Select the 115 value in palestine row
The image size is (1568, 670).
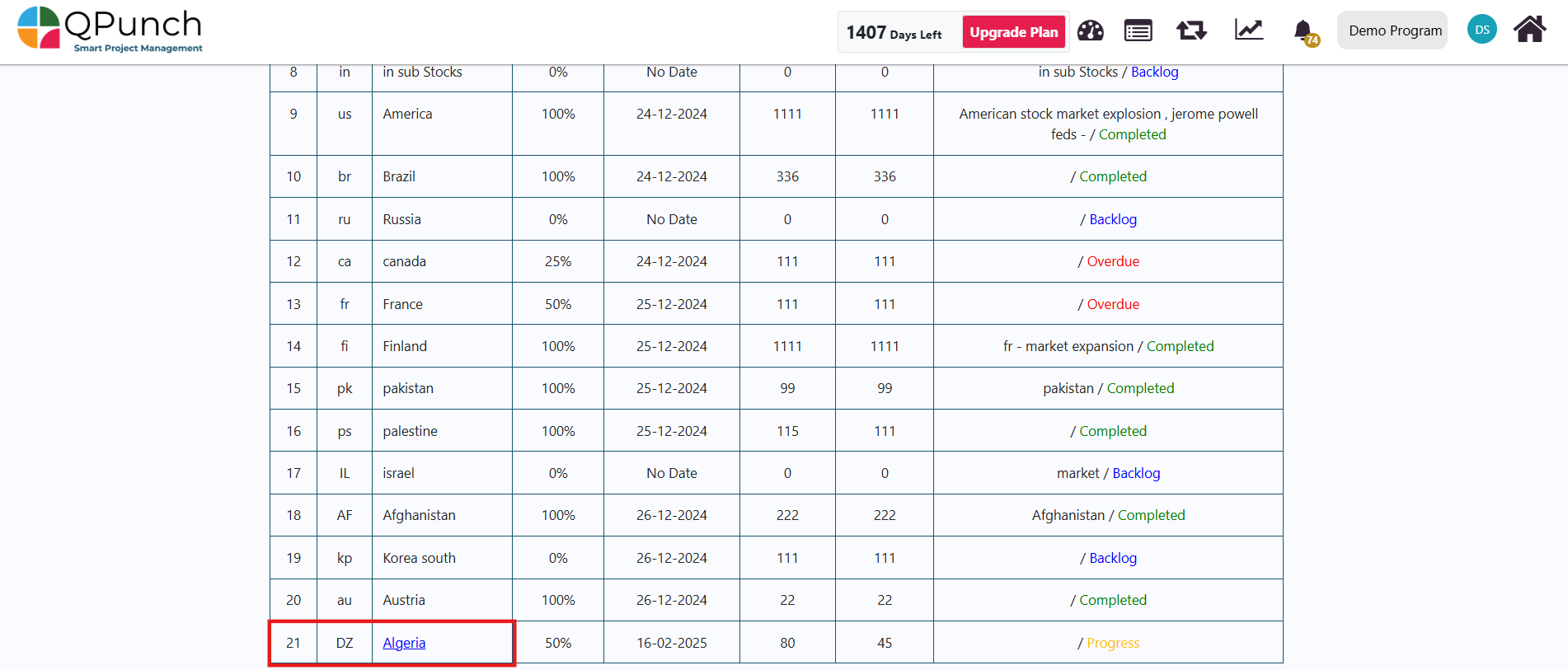[x=787, y=431]
